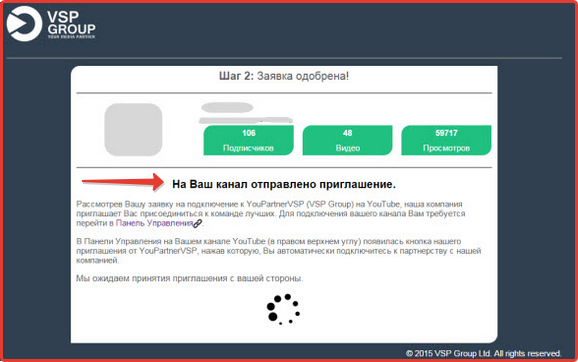Click the 106 Подписчиков stat badge

click(x=248, y=140)
